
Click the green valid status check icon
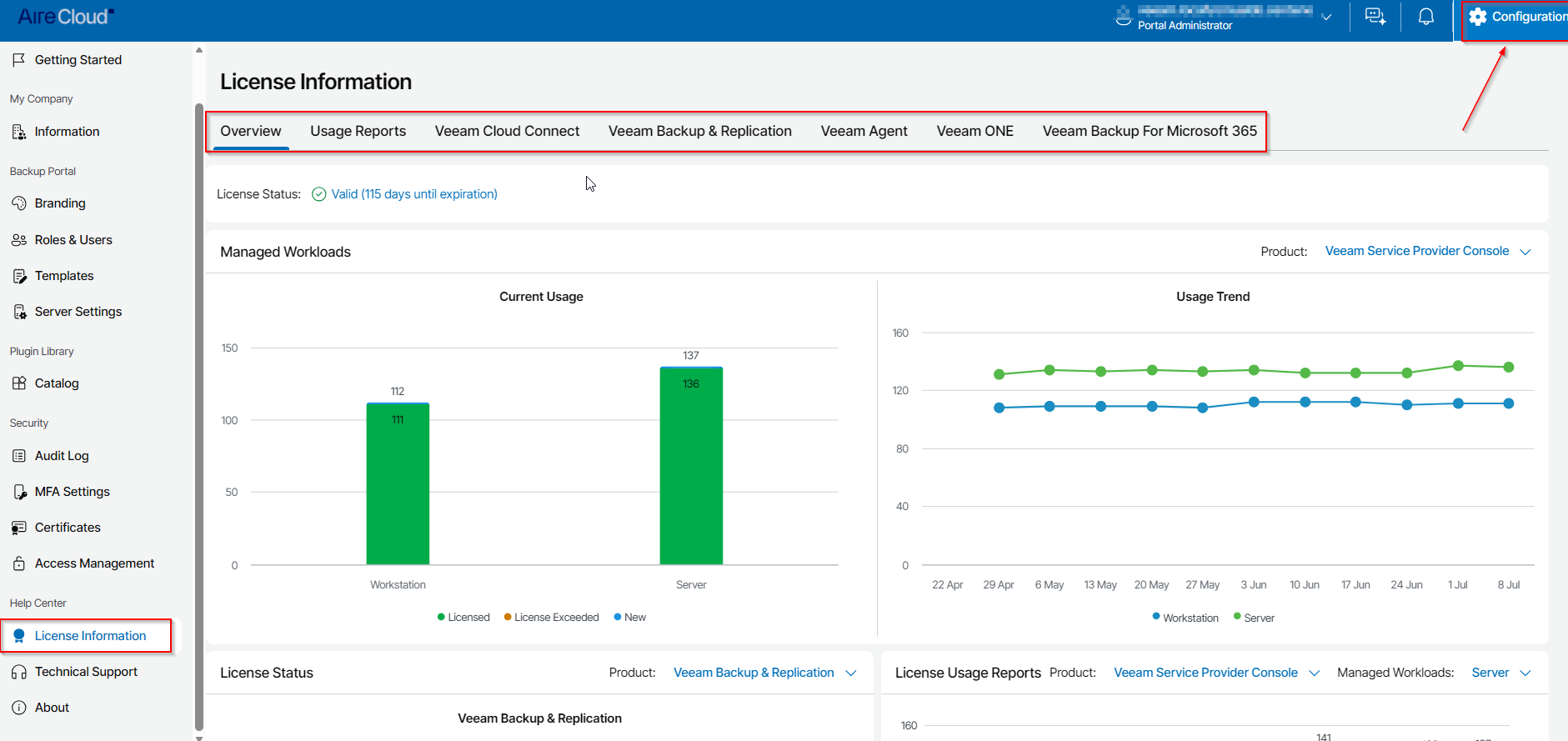pyautogui.click(x=318, y=194)
